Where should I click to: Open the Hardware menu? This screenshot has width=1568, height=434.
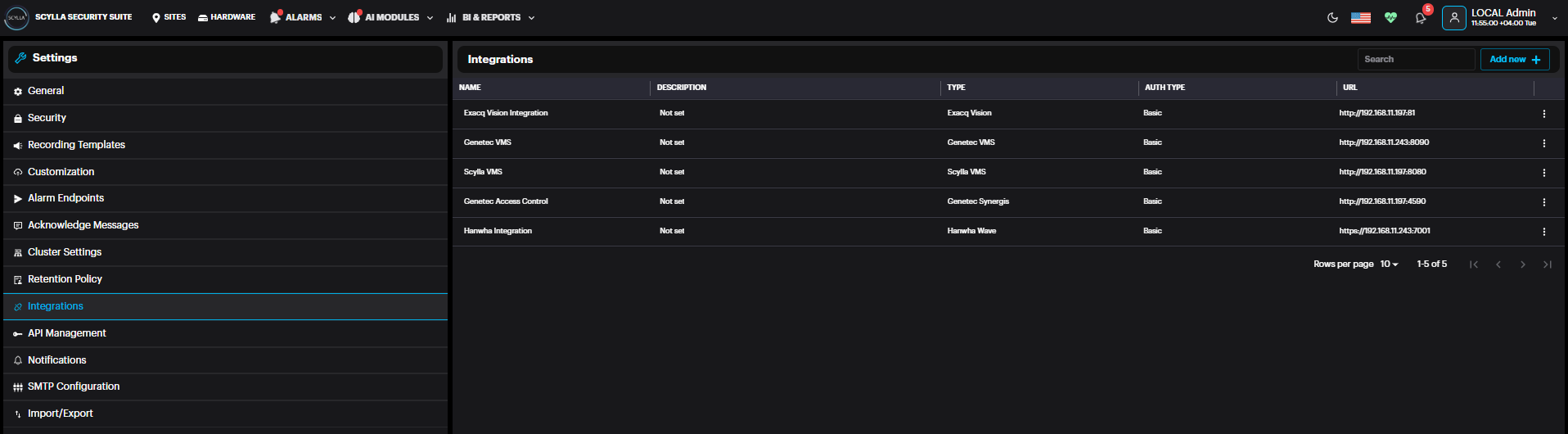point(227,17)
